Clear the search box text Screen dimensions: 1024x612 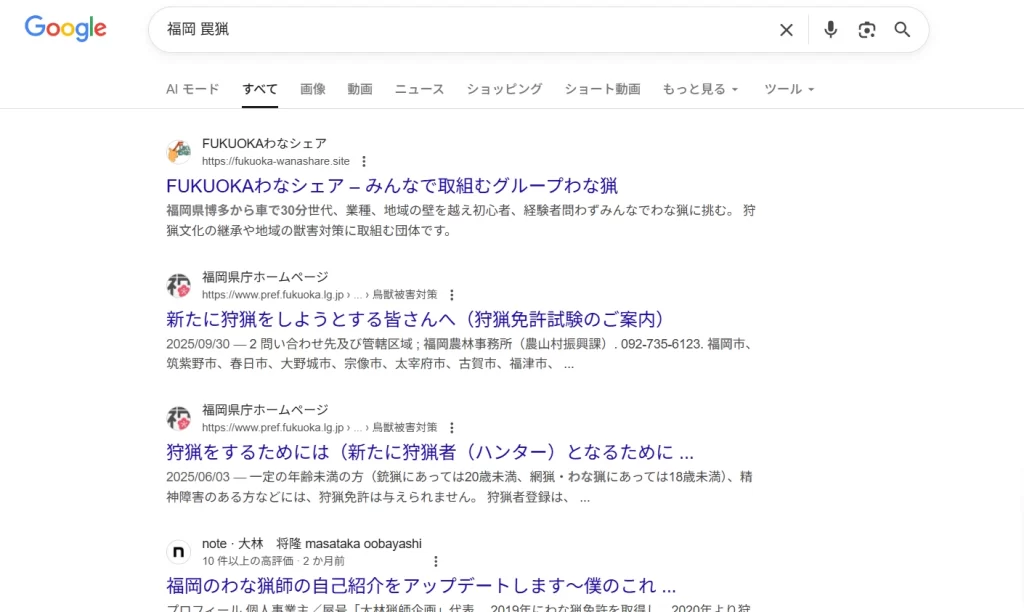point(786,30)
